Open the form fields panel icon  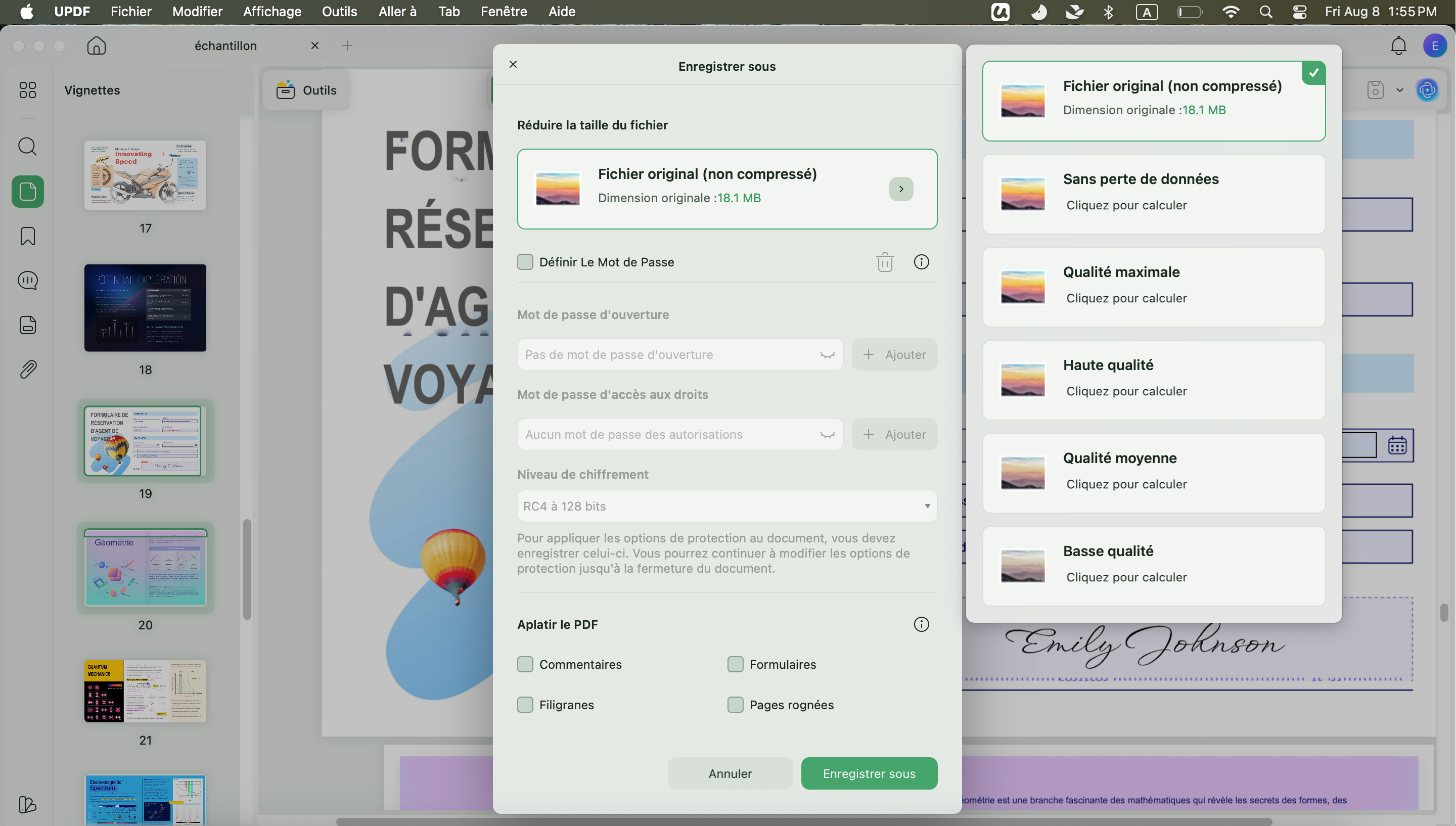27,325
